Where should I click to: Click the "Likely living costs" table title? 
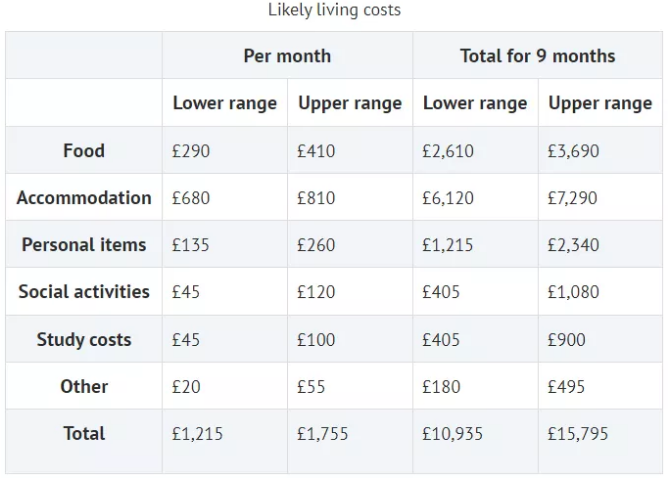(334, 10)
